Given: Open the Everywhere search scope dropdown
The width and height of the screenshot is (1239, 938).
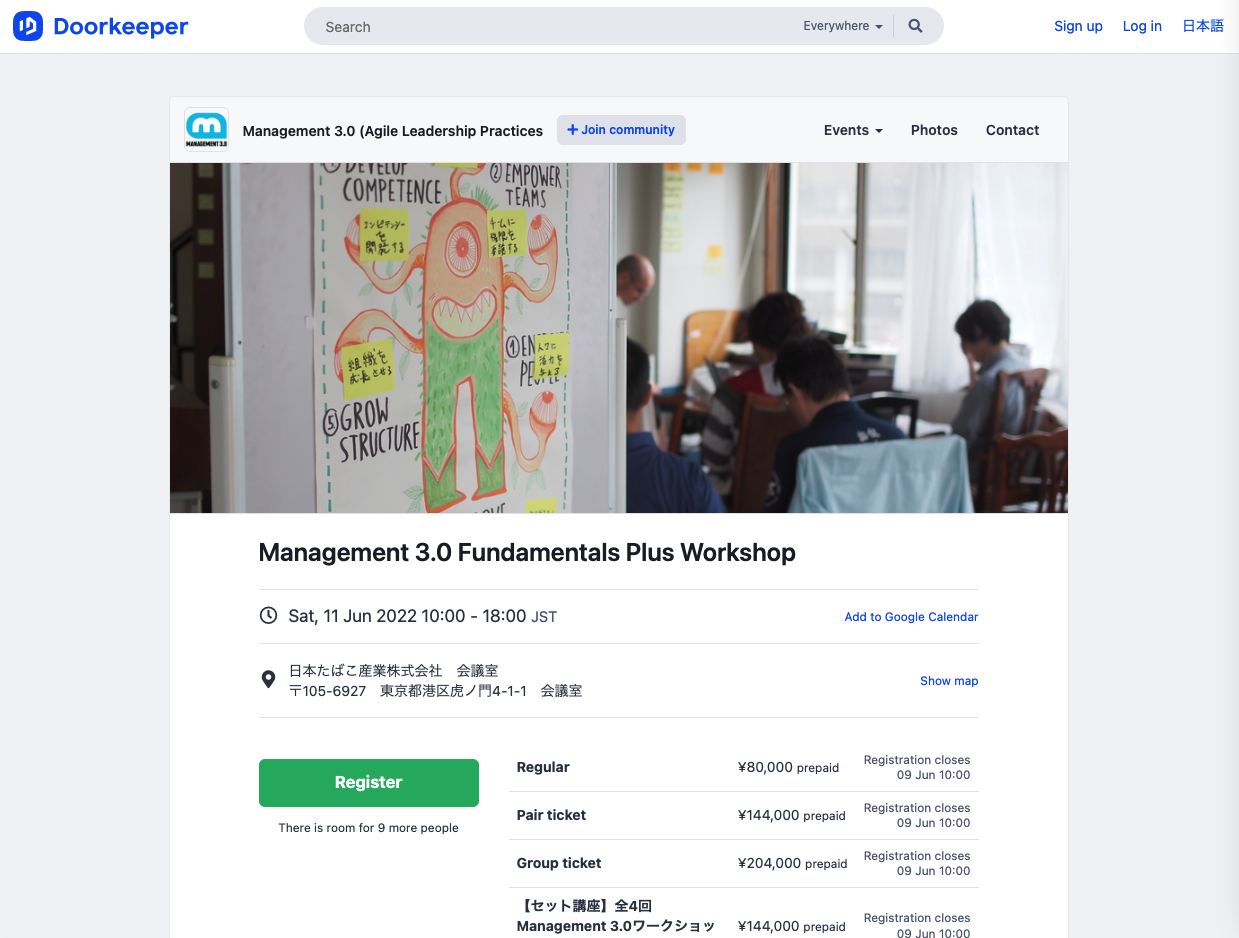Looking at the screenshot, I should tap(843, 26).
